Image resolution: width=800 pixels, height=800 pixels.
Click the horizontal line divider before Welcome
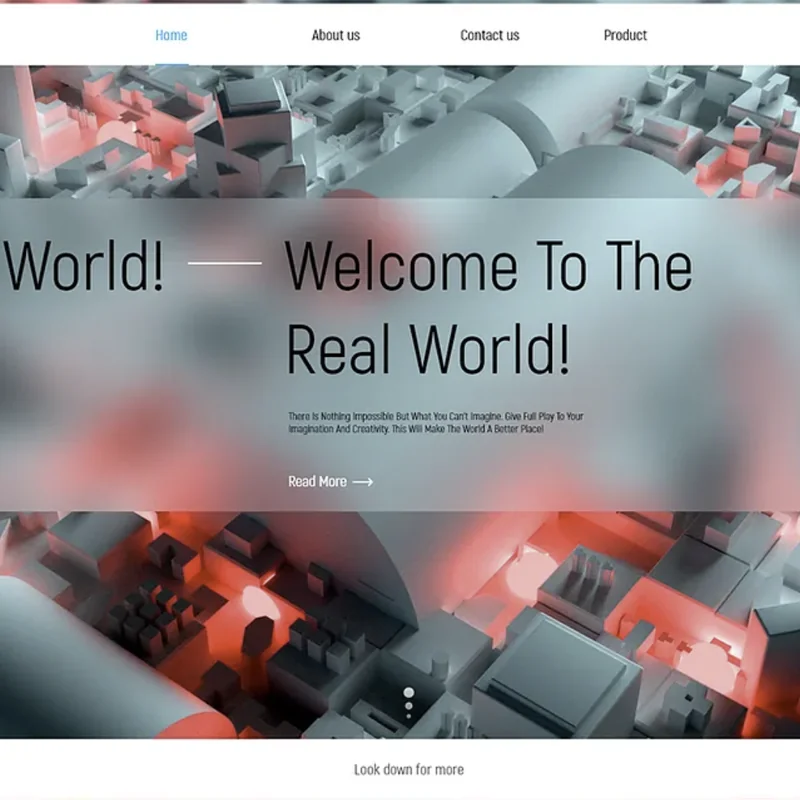tap(224, 264)
